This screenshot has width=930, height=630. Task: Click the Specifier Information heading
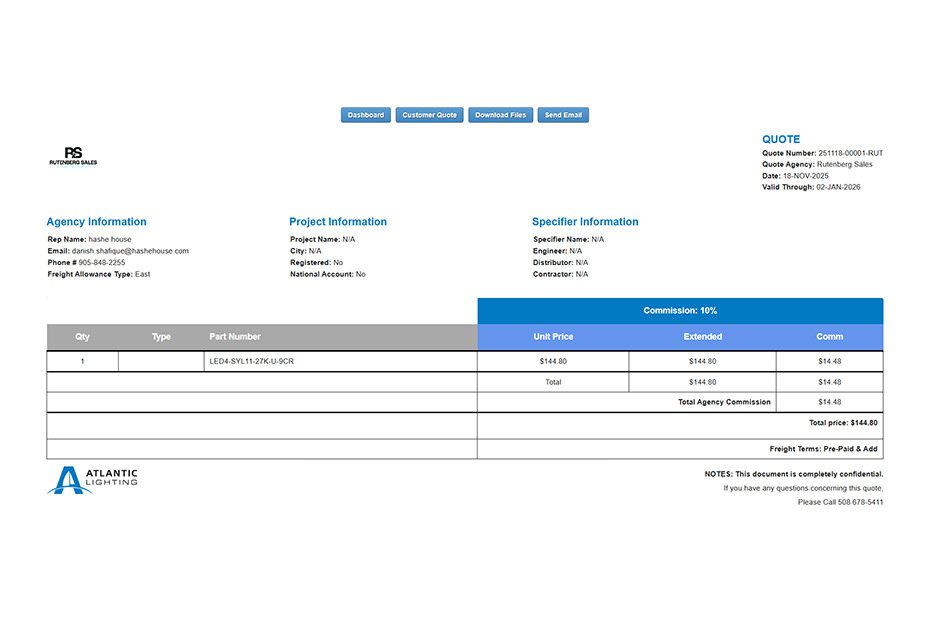(x=585, y=222)
